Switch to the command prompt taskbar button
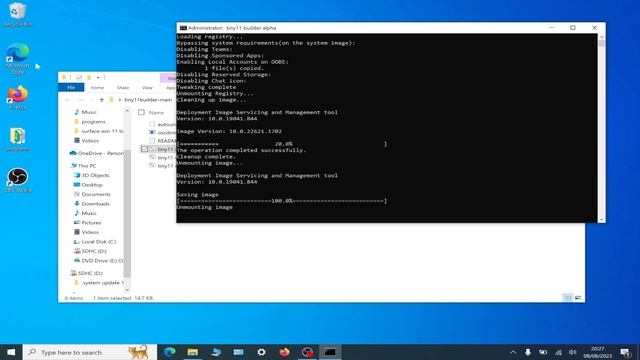 click(330, 352)
